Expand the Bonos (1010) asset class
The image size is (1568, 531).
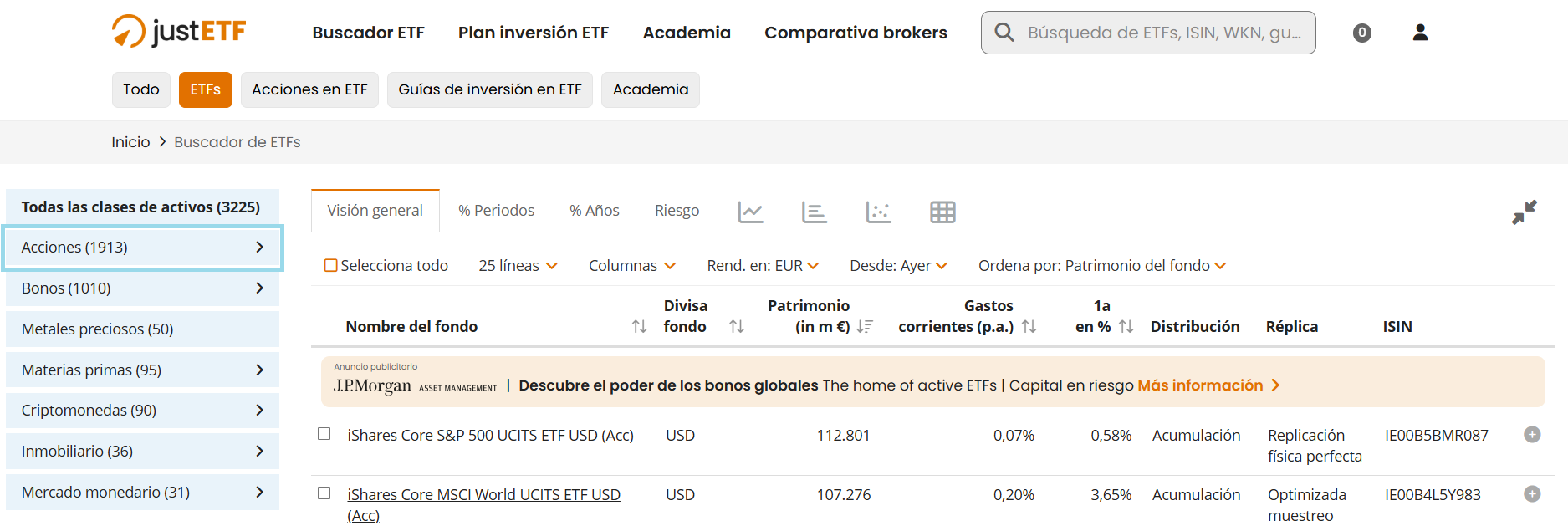point(142,288)
